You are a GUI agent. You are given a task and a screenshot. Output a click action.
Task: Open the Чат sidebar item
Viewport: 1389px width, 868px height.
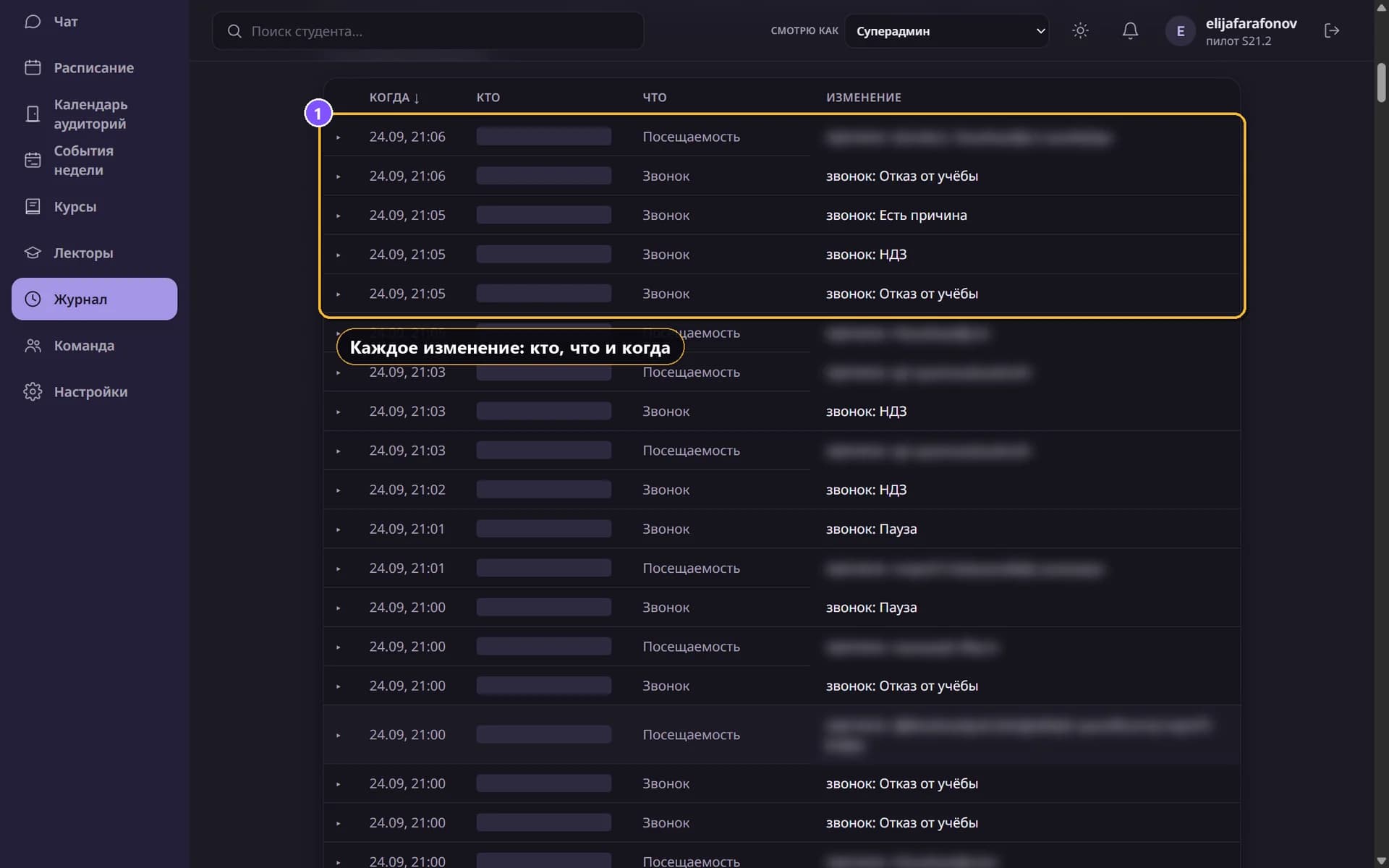(94, 22)
